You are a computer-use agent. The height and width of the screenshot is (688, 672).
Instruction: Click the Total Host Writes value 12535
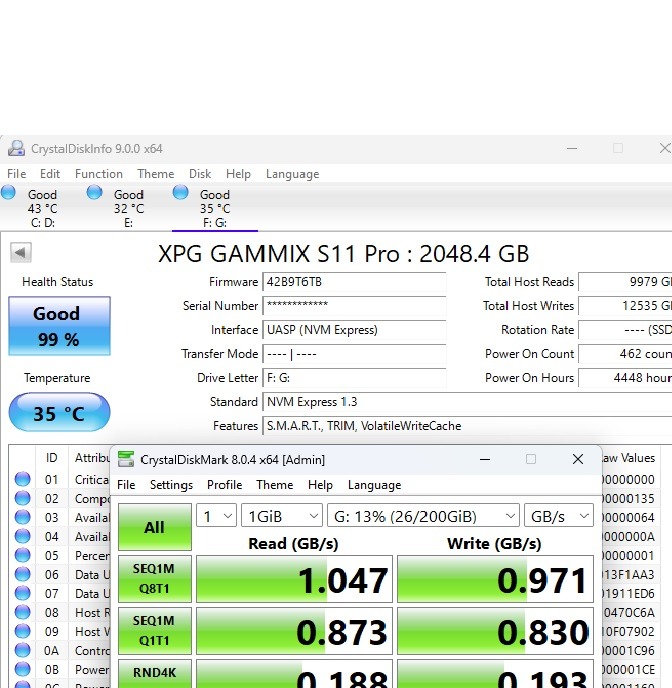626,306
